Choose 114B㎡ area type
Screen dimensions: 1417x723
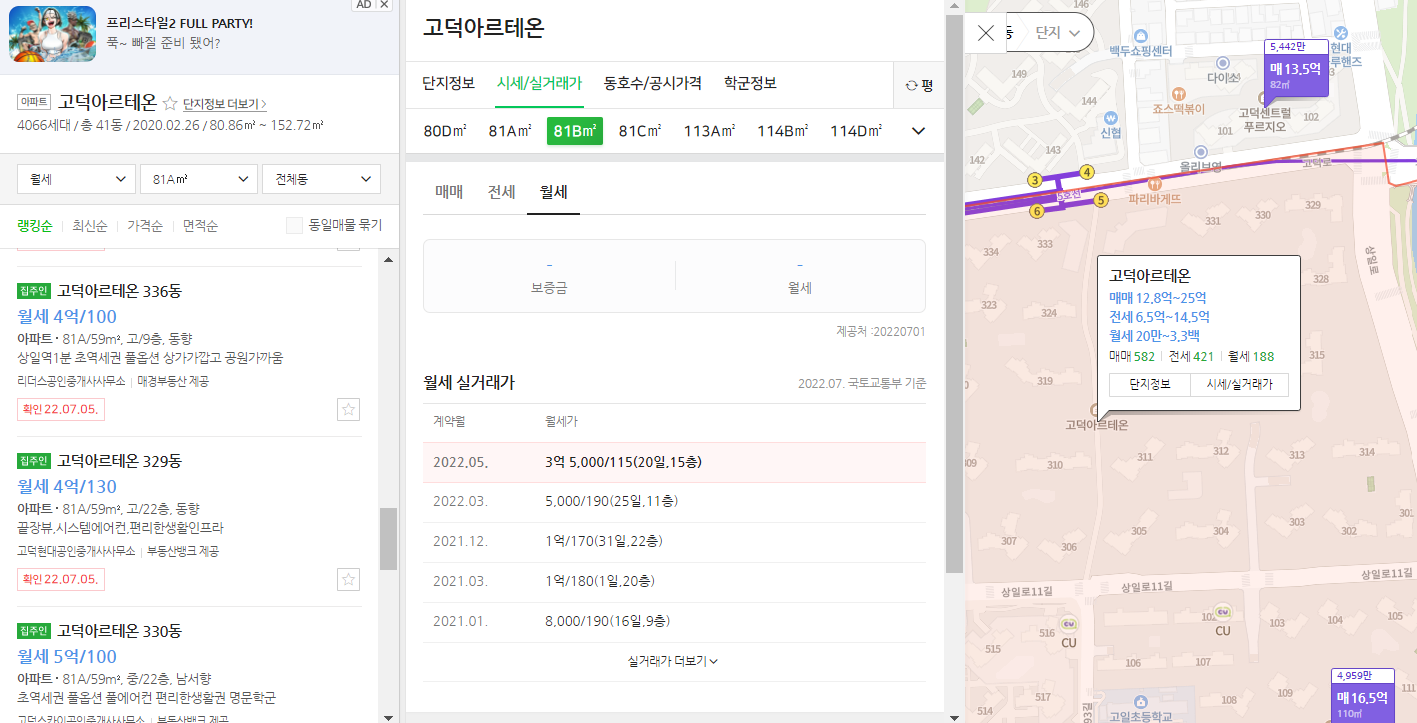coord(784,131)
